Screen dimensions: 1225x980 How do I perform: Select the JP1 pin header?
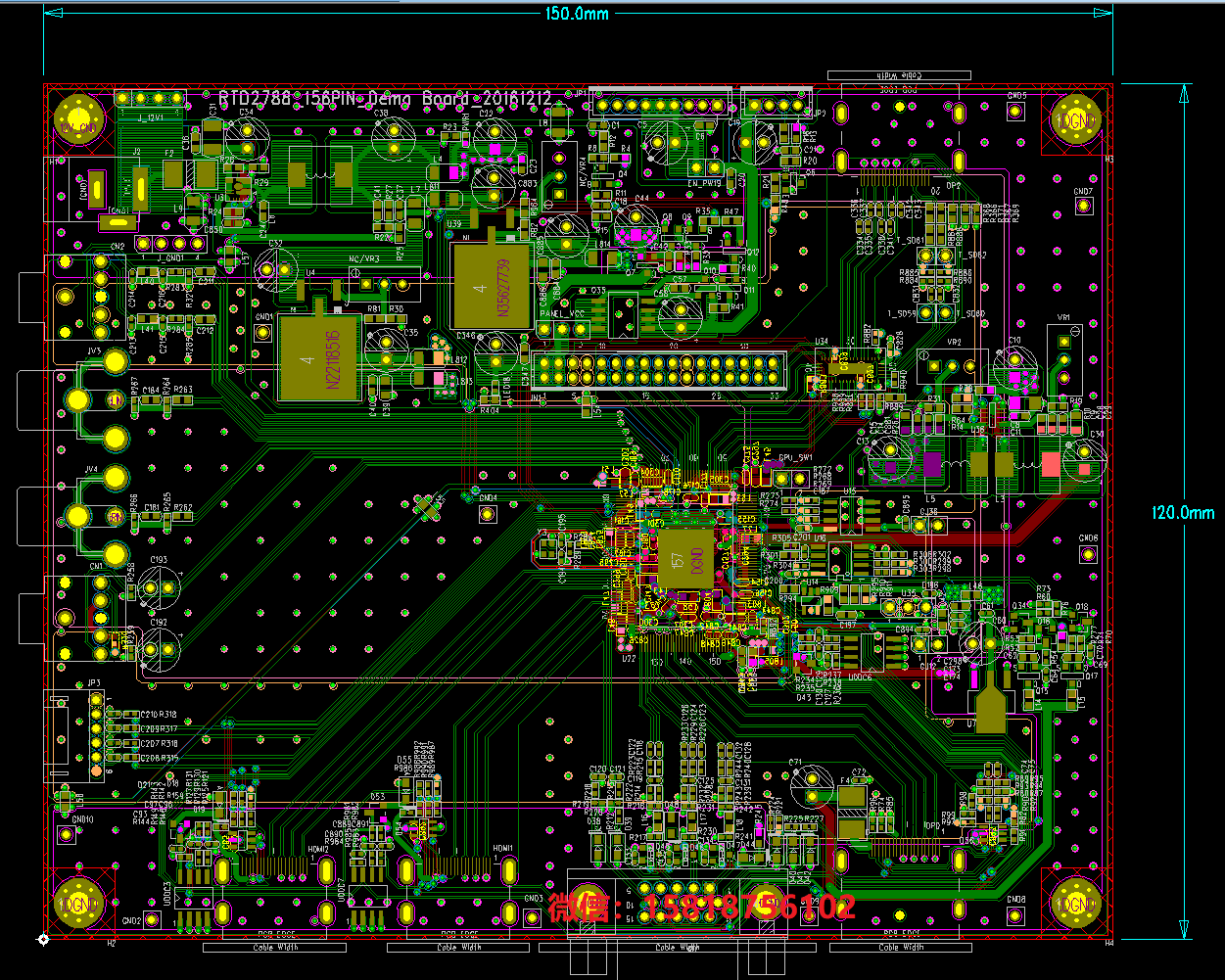(660, 105)
